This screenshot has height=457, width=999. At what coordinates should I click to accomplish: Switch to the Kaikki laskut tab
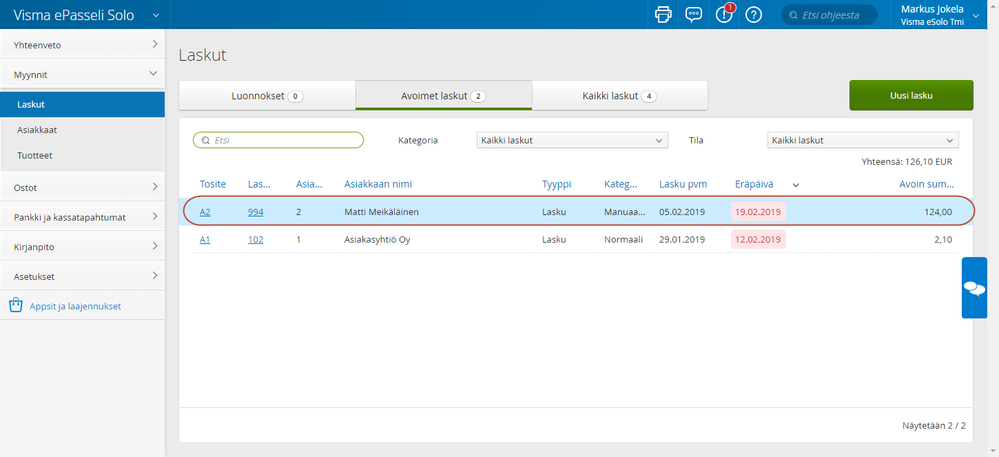pos(619,96)
